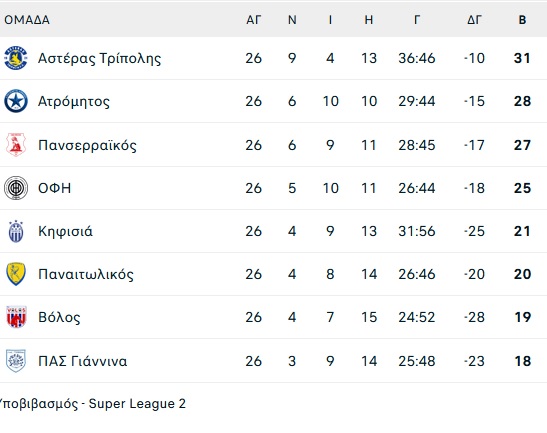Viewport: 547px width, 433px height.
Task: Click the ΠΑΣ Γιάννινα crest
Action: 16,361
